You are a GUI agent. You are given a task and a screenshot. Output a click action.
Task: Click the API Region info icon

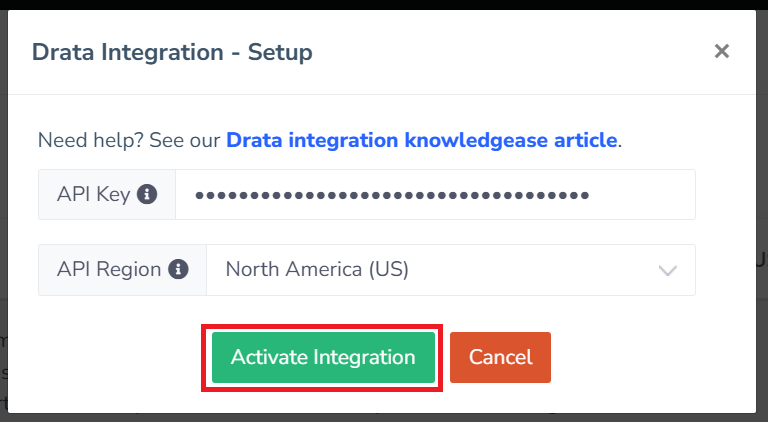click(179, 269)
